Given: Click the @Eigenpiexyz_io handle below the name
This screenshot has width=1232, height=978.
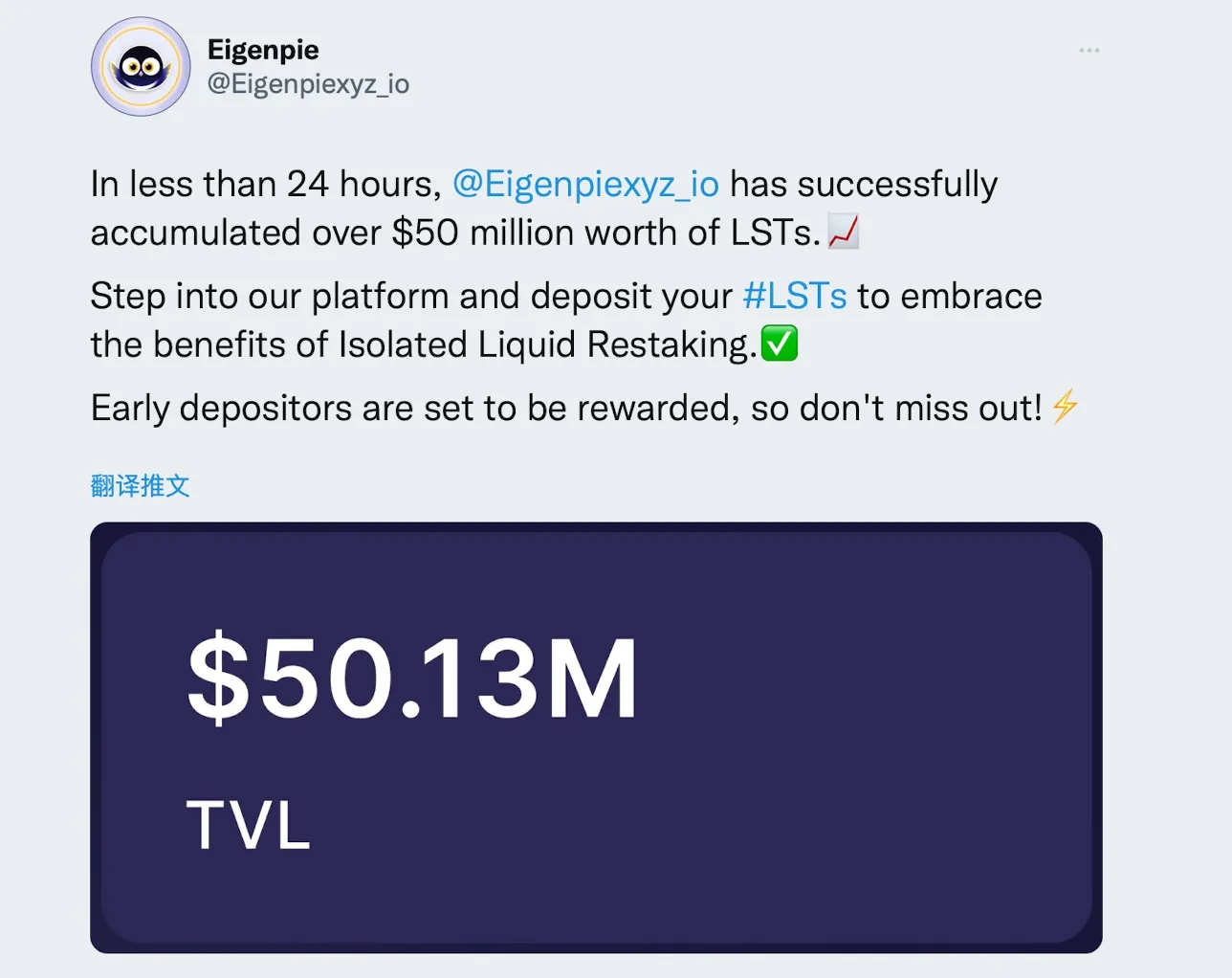Looking at the screenshot, I should [x=308, y=84].
